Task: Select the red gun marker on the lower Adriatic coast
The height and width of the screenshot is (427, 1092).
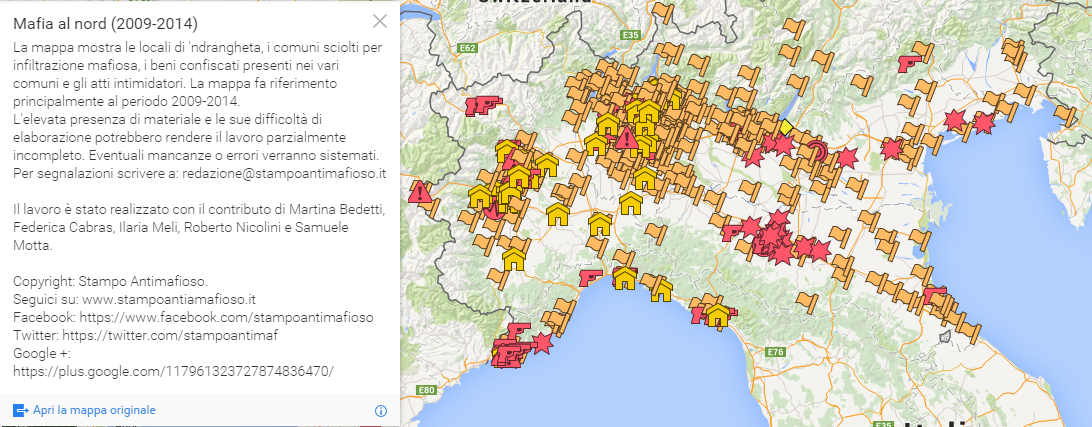Action: click(x=935, y=295)
